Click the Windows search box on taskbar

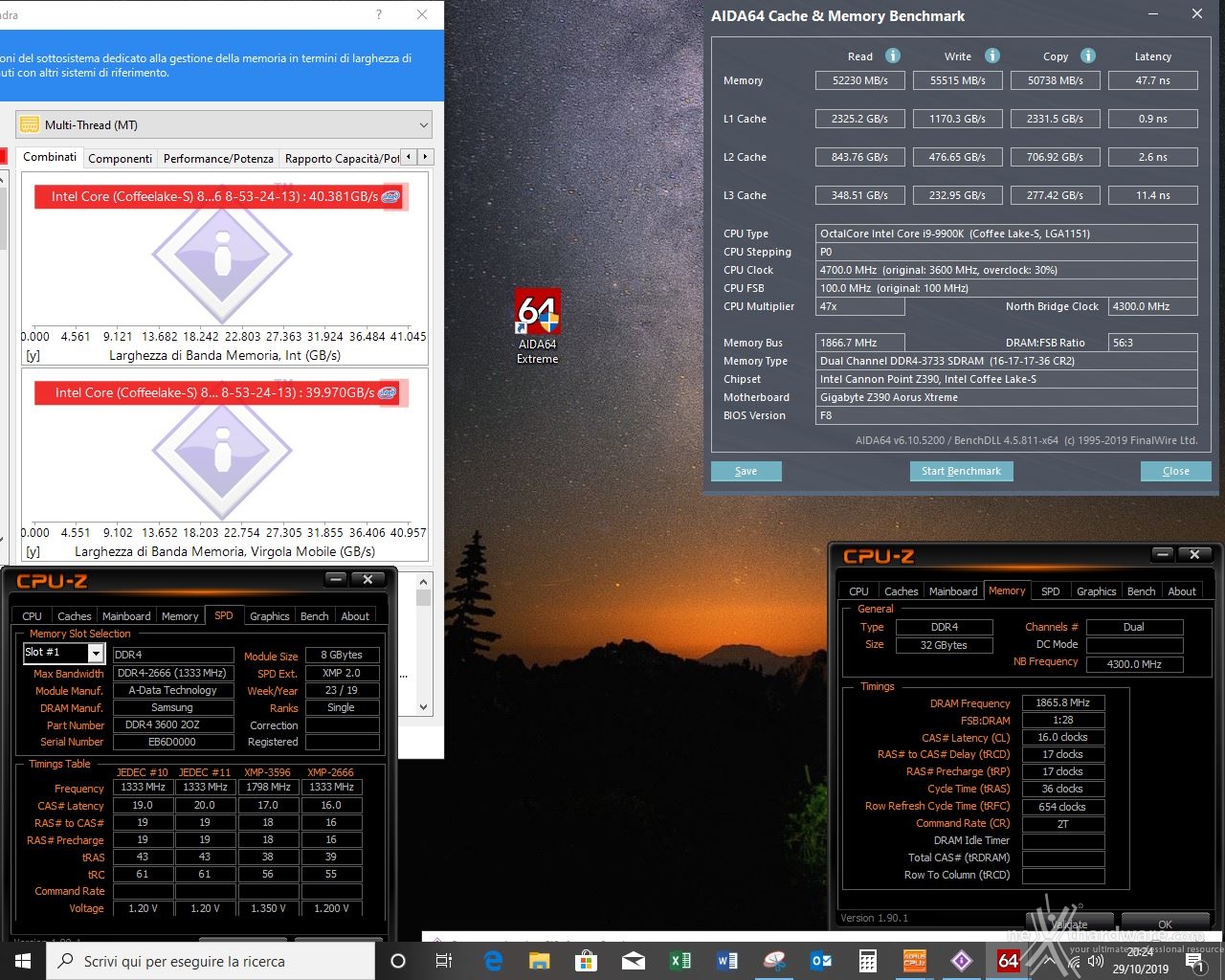point(211,961)
